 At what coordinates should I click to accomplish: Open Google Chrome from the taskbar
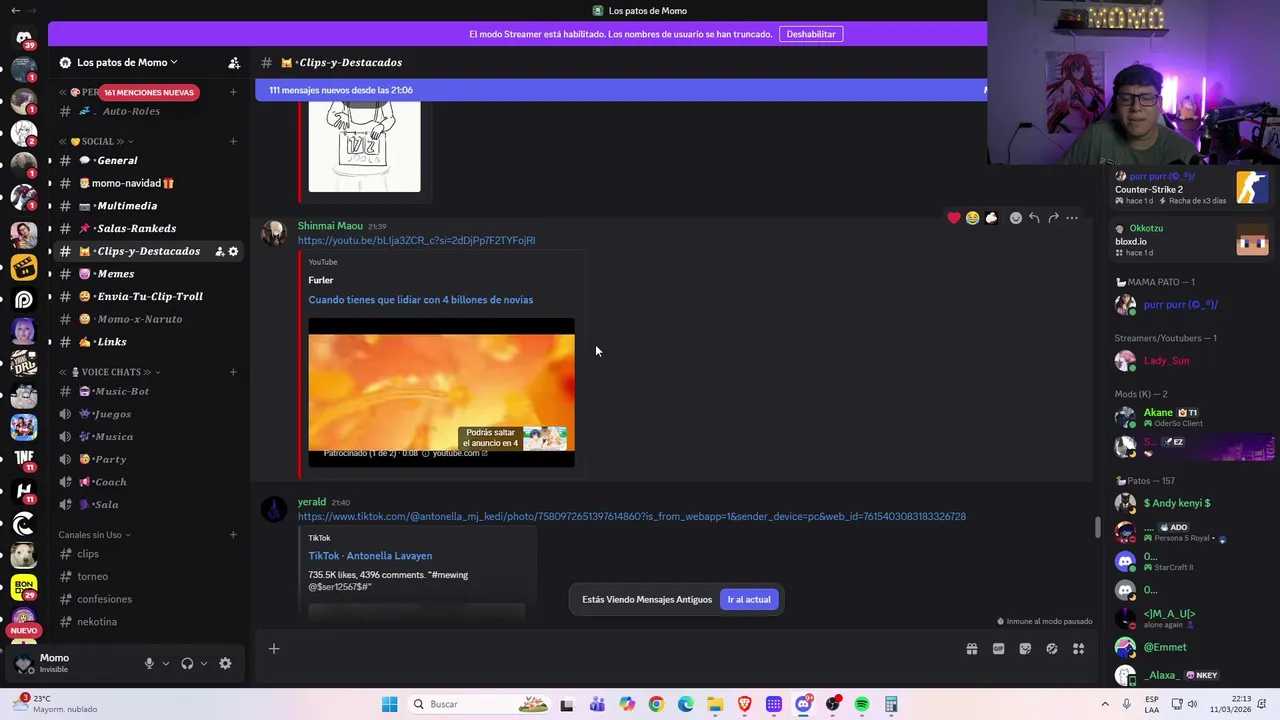656,704
